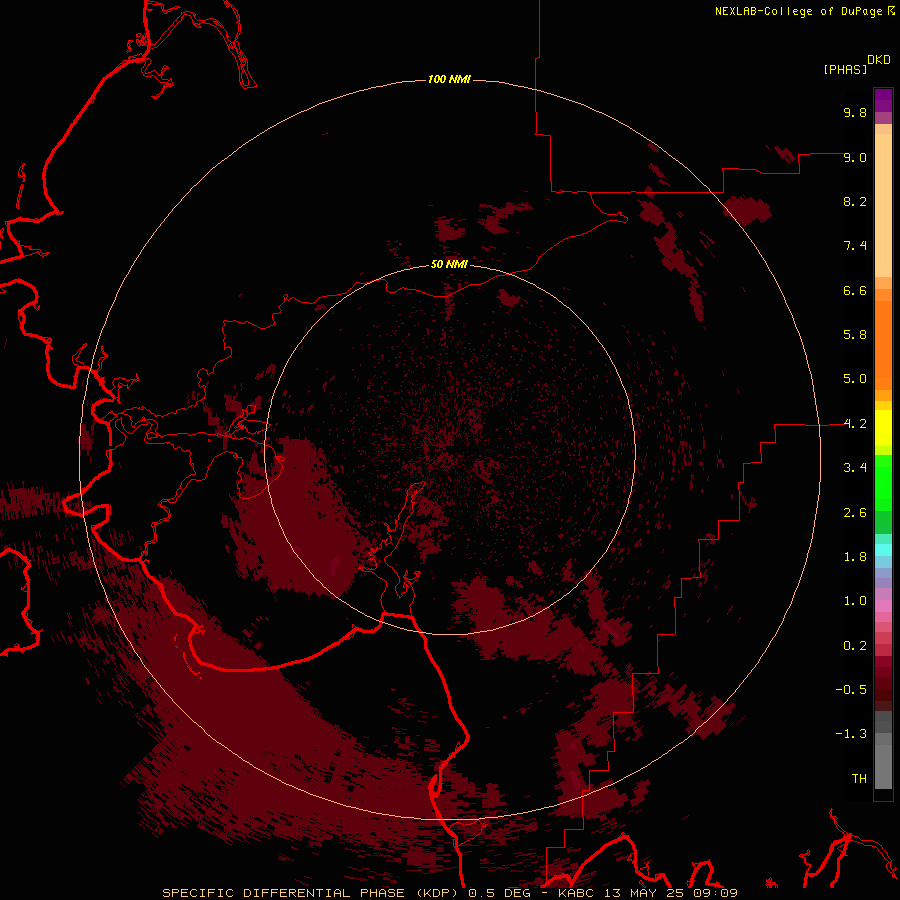Click the 3.4 scale value
This screenshot has height=900, width=900.
(x=855, y=468)
